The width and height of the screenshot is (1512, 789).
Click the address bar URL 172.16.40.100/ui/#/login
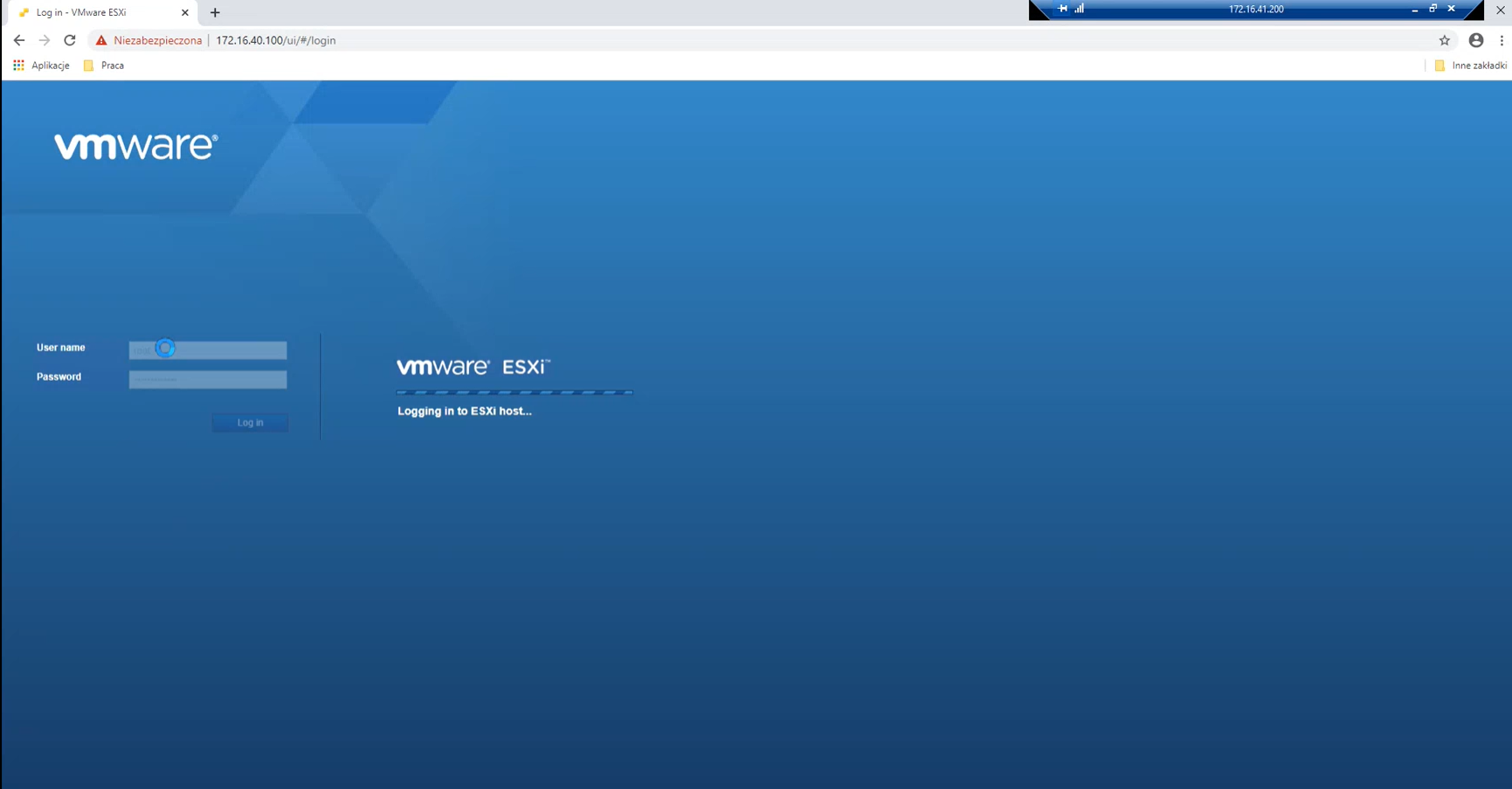tap(276, 40)
